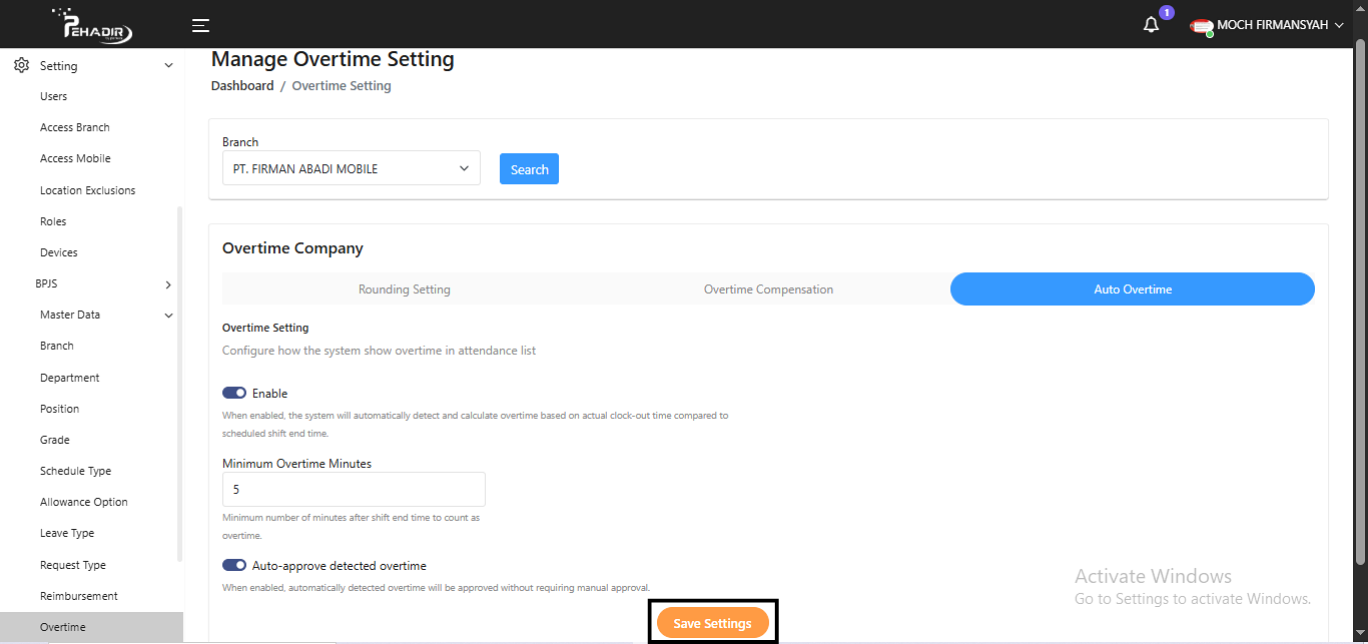Click the Setting gear icon
Screen dimensions: 1368x644
tap(21, 66)
